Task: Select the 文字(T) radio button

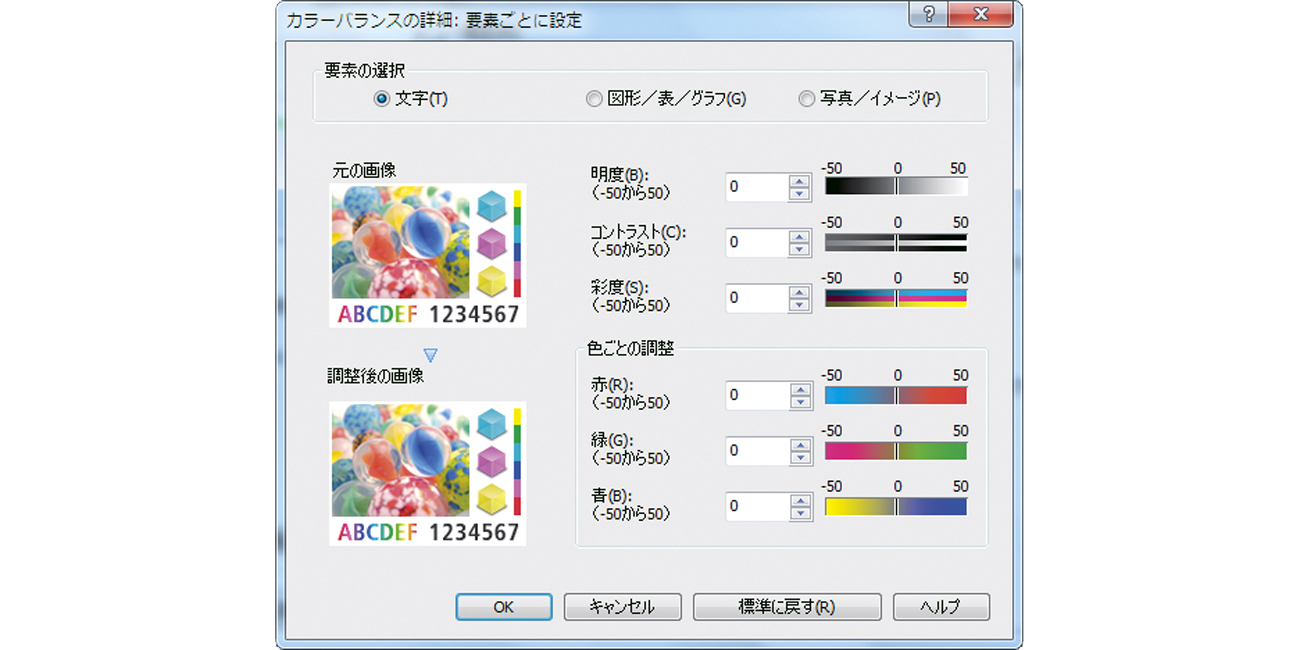Action: pos(380,98)
